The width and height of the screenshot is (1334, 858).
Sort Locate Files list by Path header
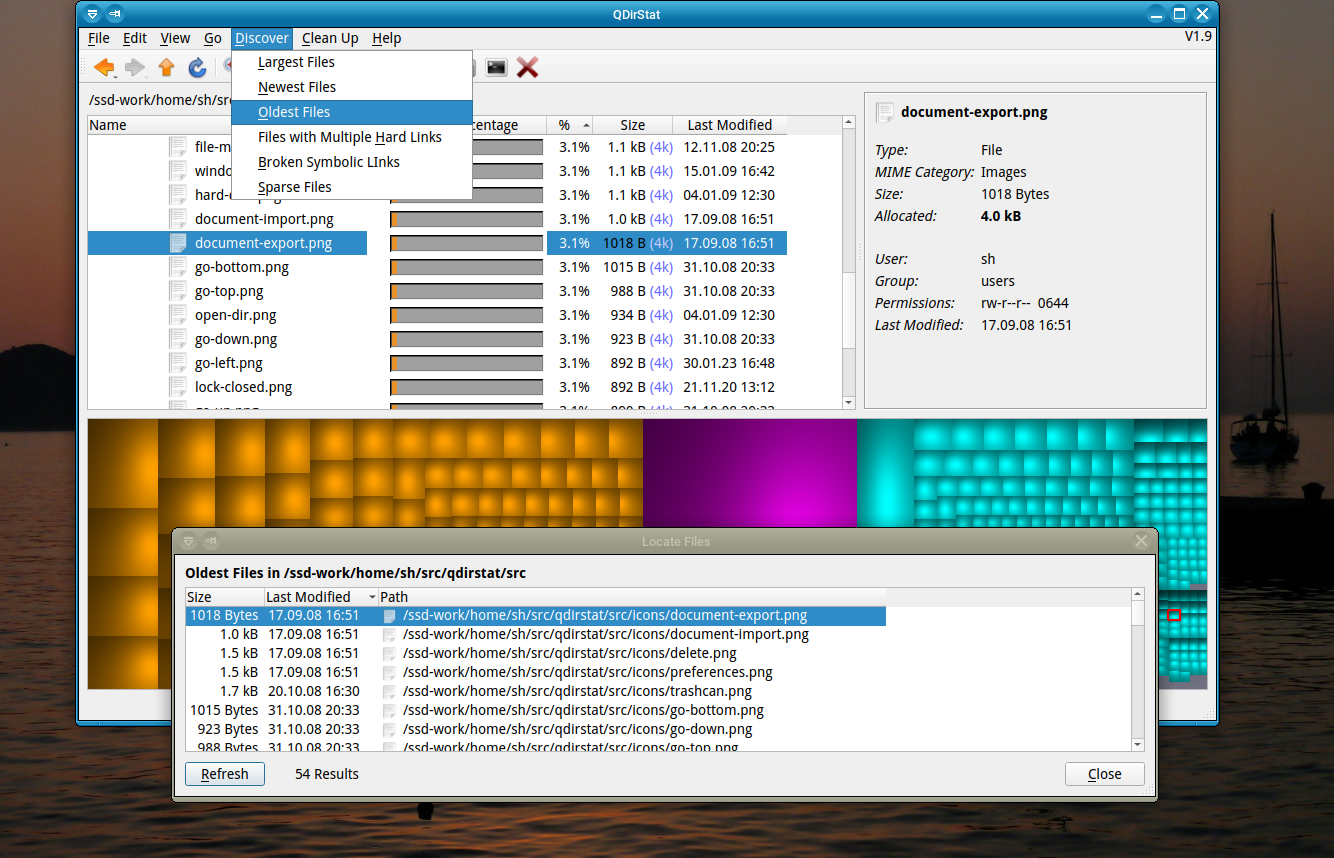(x=632, y=597)
